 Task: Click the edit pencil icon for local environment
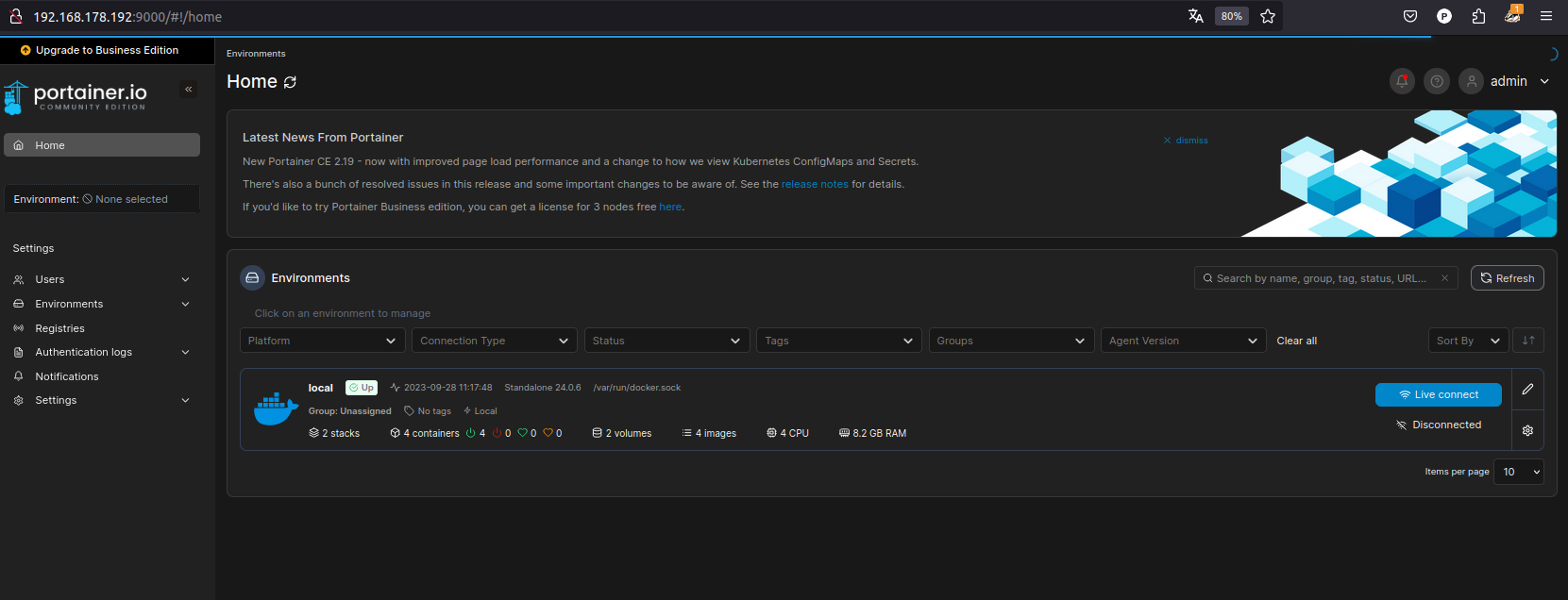click(1527, 390)
